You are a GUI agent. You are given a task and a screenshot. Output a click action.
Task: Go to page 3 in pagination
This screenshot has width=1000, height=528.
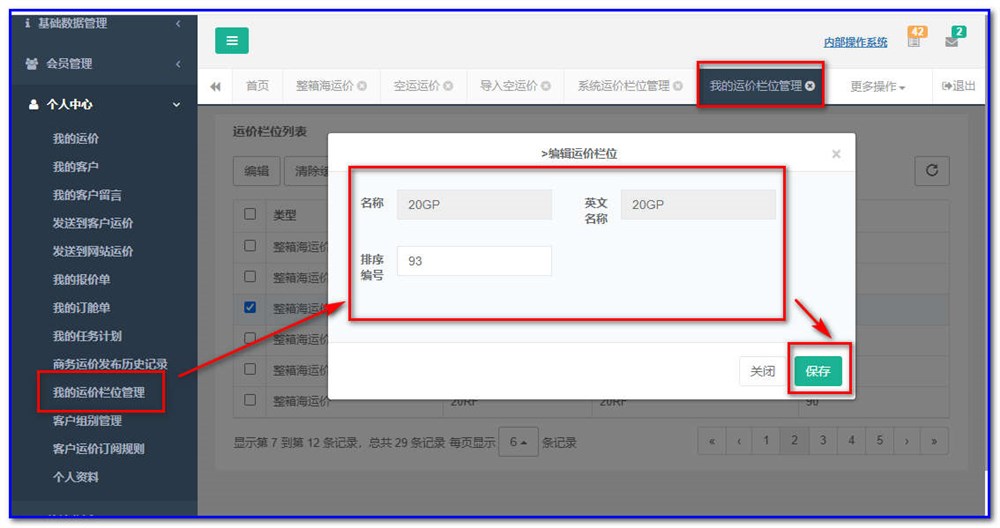click(x=823, y=441)
